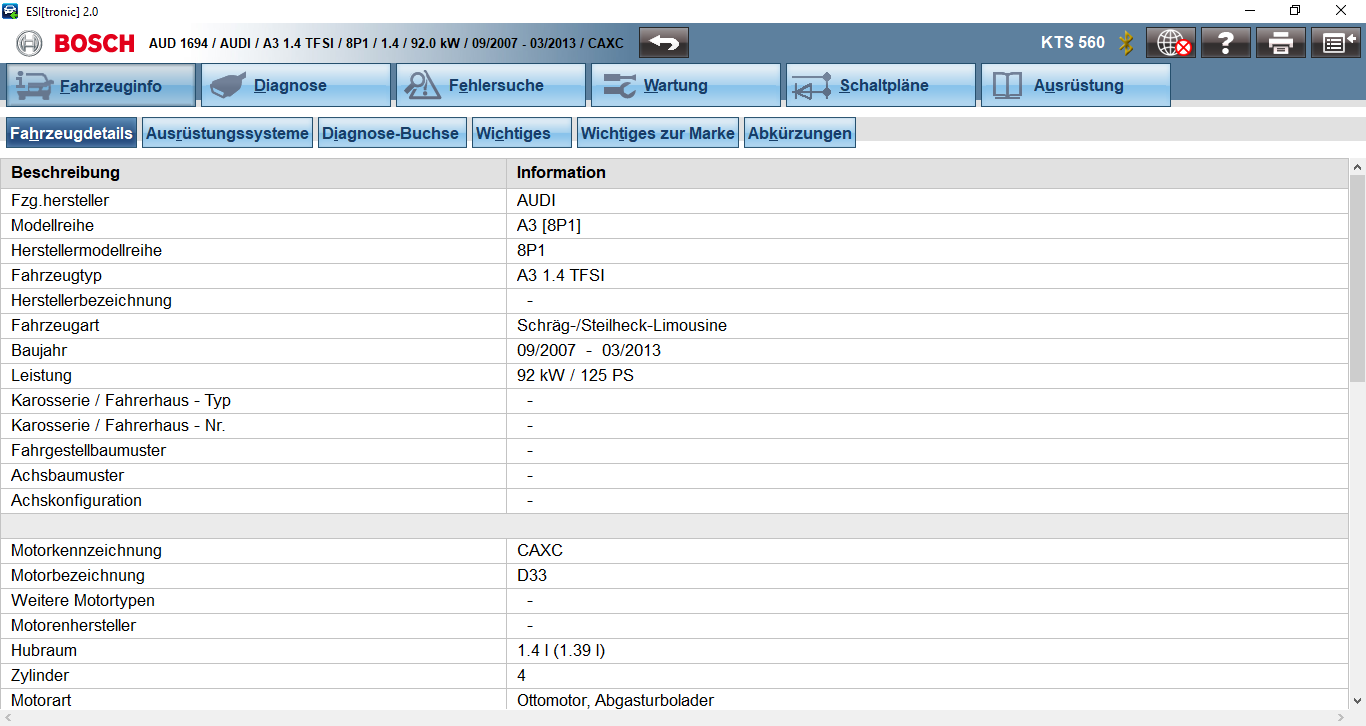
Task: Open help with the question mark button
Action: [x=1226, y=43]
